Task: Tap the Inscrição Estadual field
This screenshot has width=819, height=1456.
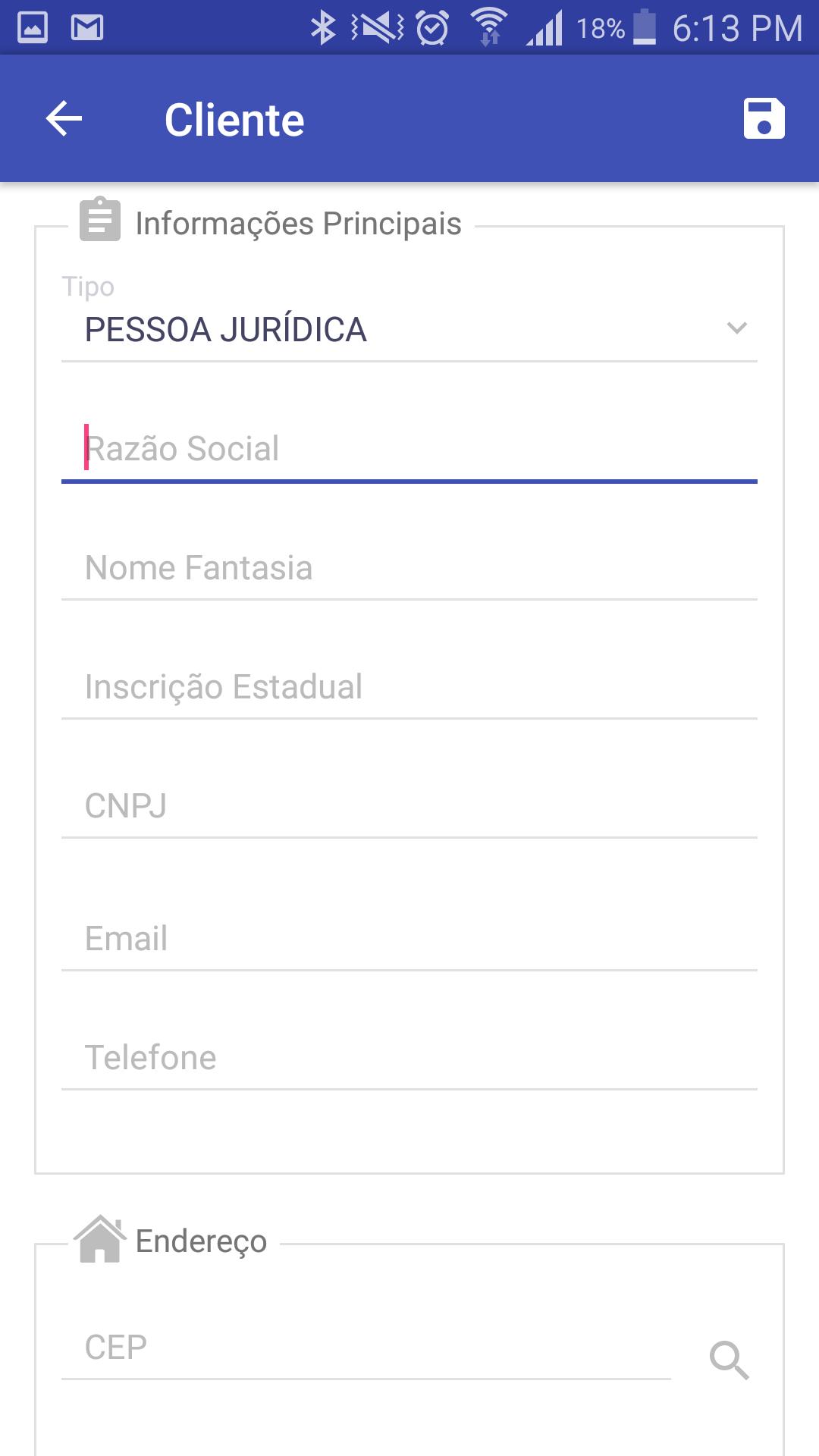Action: 409,687
